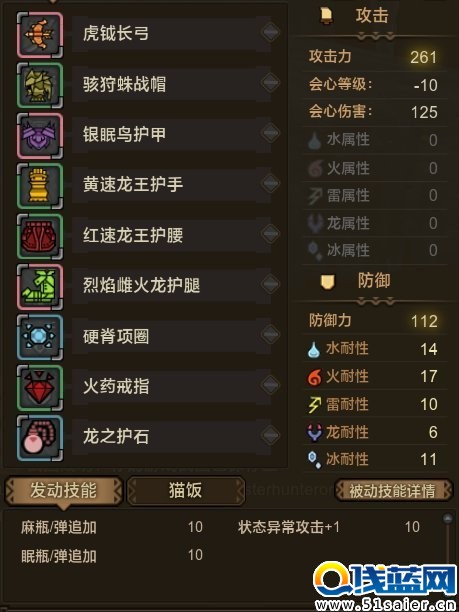Click the 硬脊项圈 necklace icon
This screenshot has height=612, width=459.
(x=40, y=337)
